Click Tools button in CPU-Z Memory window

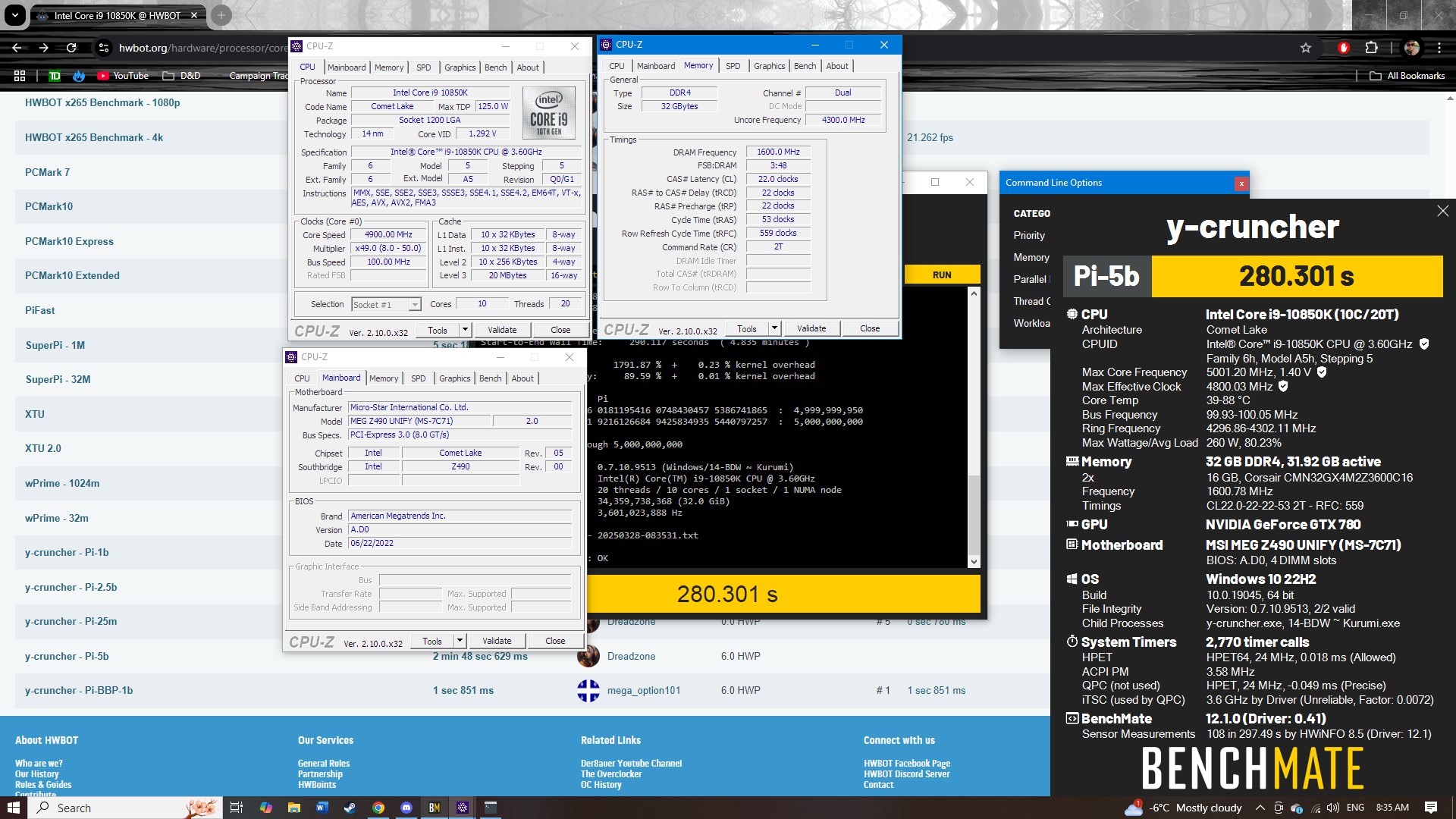747,328
